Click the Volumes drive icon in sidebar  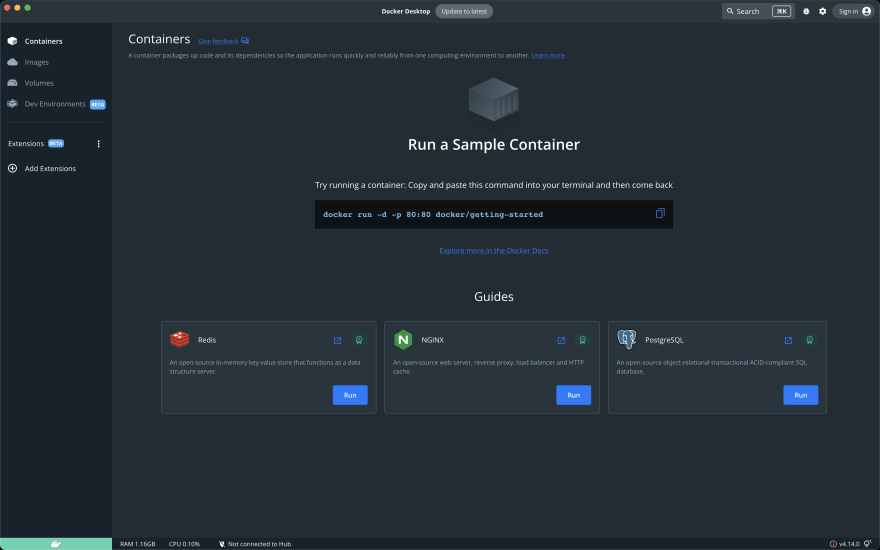click(12, 82)
